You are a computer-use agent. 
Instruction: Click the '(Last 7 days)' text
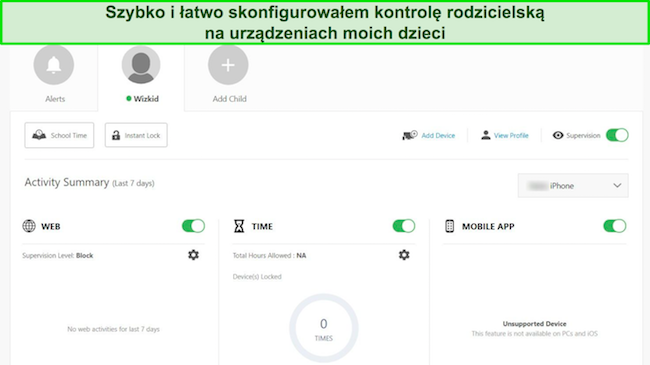133,183
